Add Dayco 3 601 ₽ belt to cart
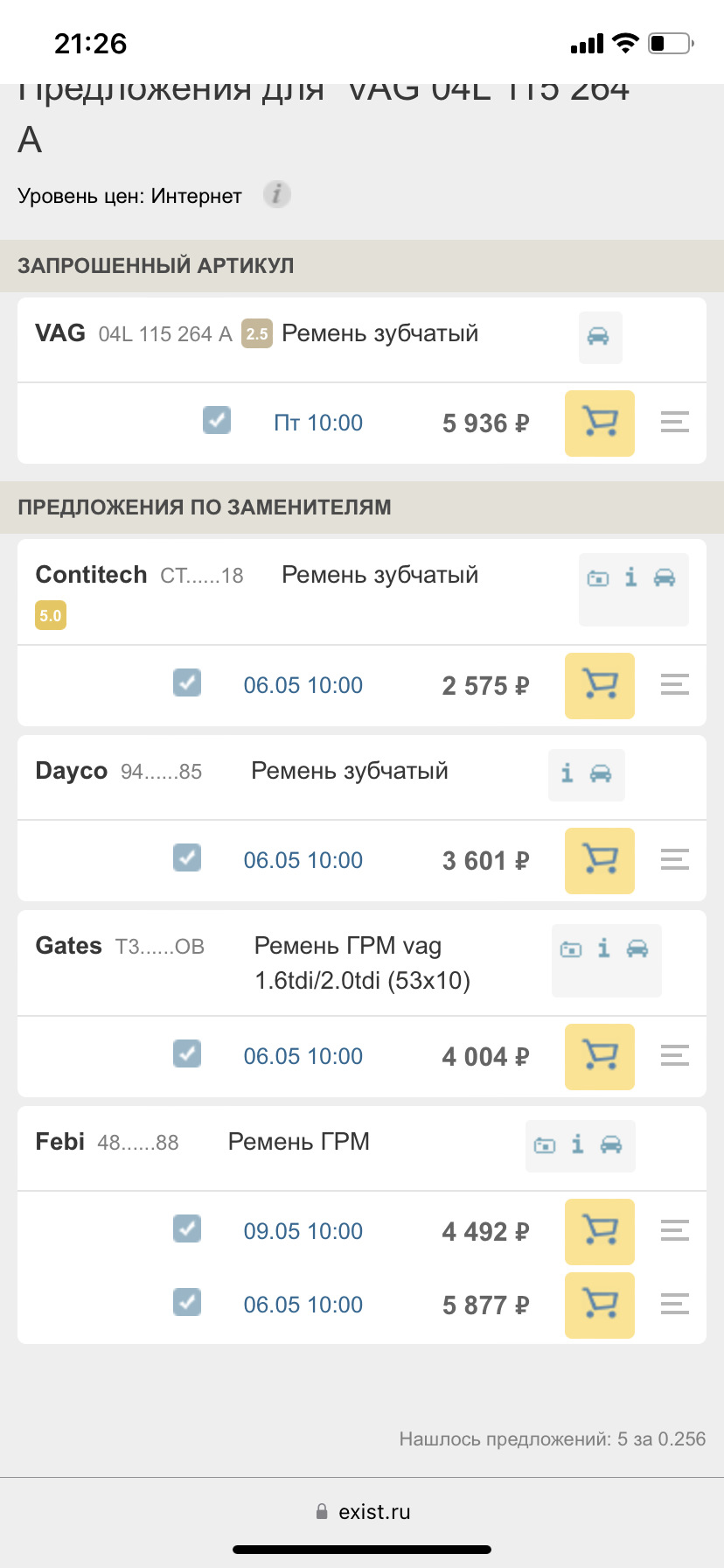Screen dimensions: 724x1568 click(x=599, y=861)
